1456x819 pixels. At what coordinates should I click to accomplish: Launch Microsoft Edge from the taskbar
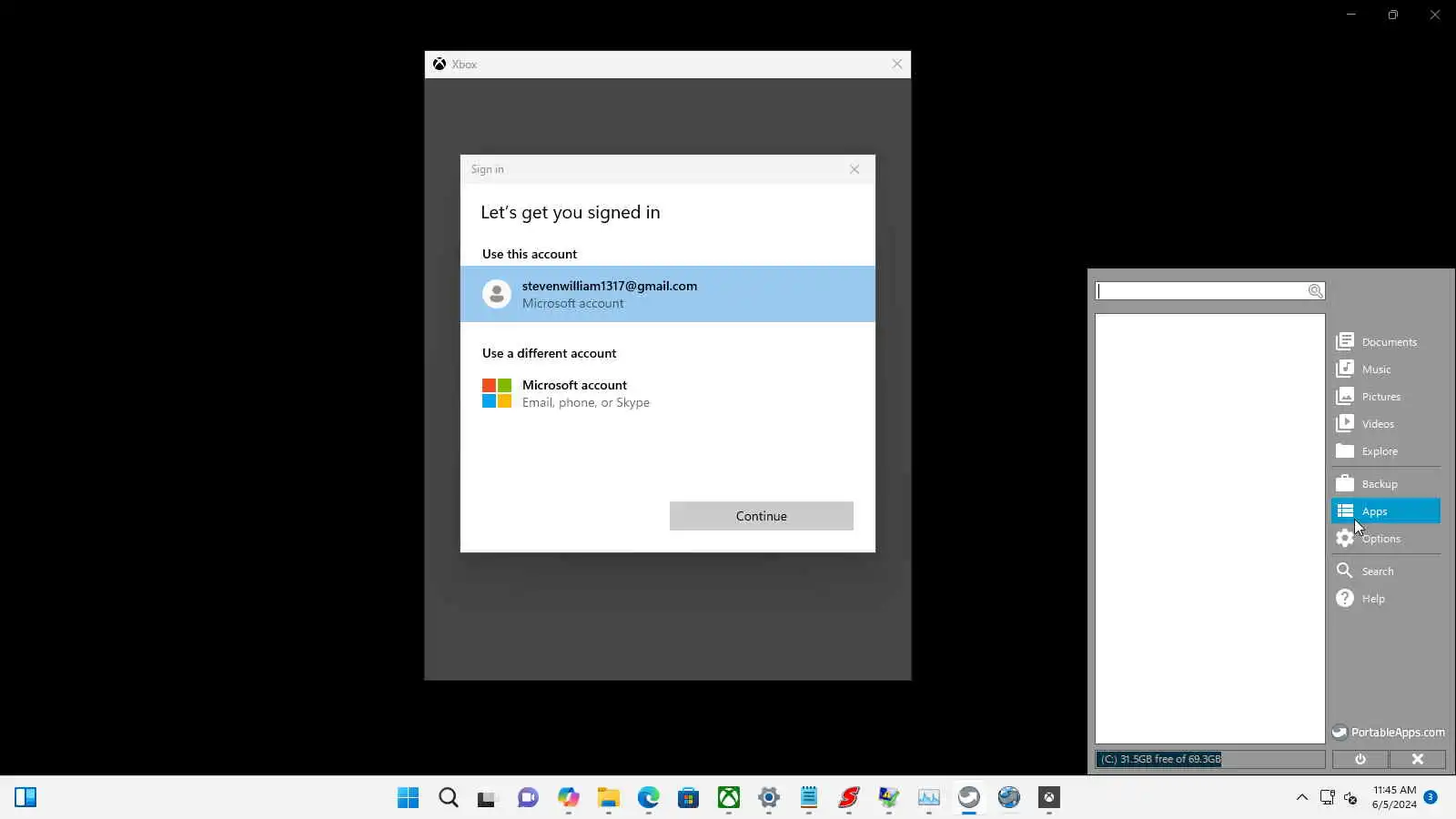(x=648, y=798)
